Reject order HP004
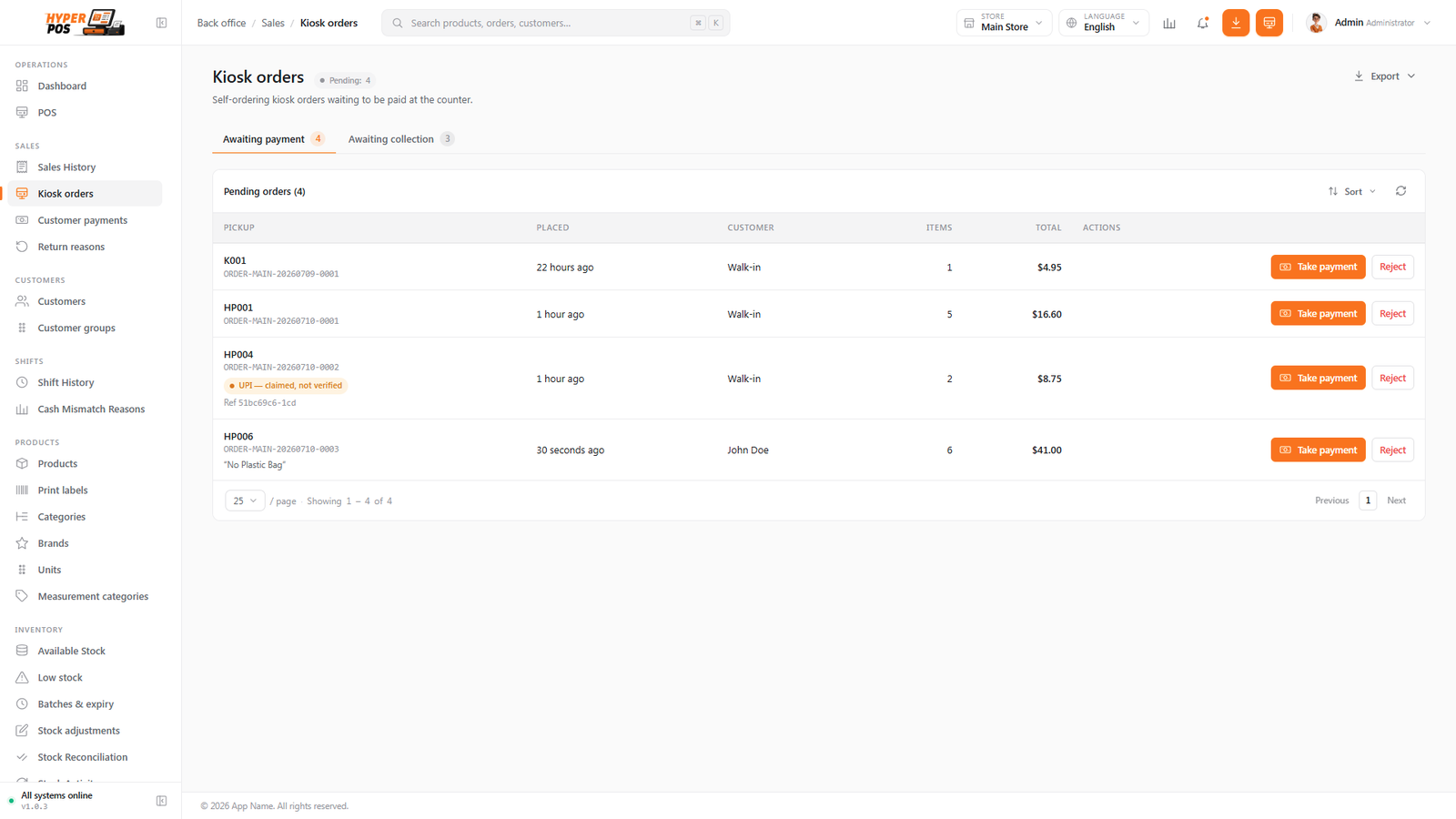Screen dimensions: 1456x819 1392,378
